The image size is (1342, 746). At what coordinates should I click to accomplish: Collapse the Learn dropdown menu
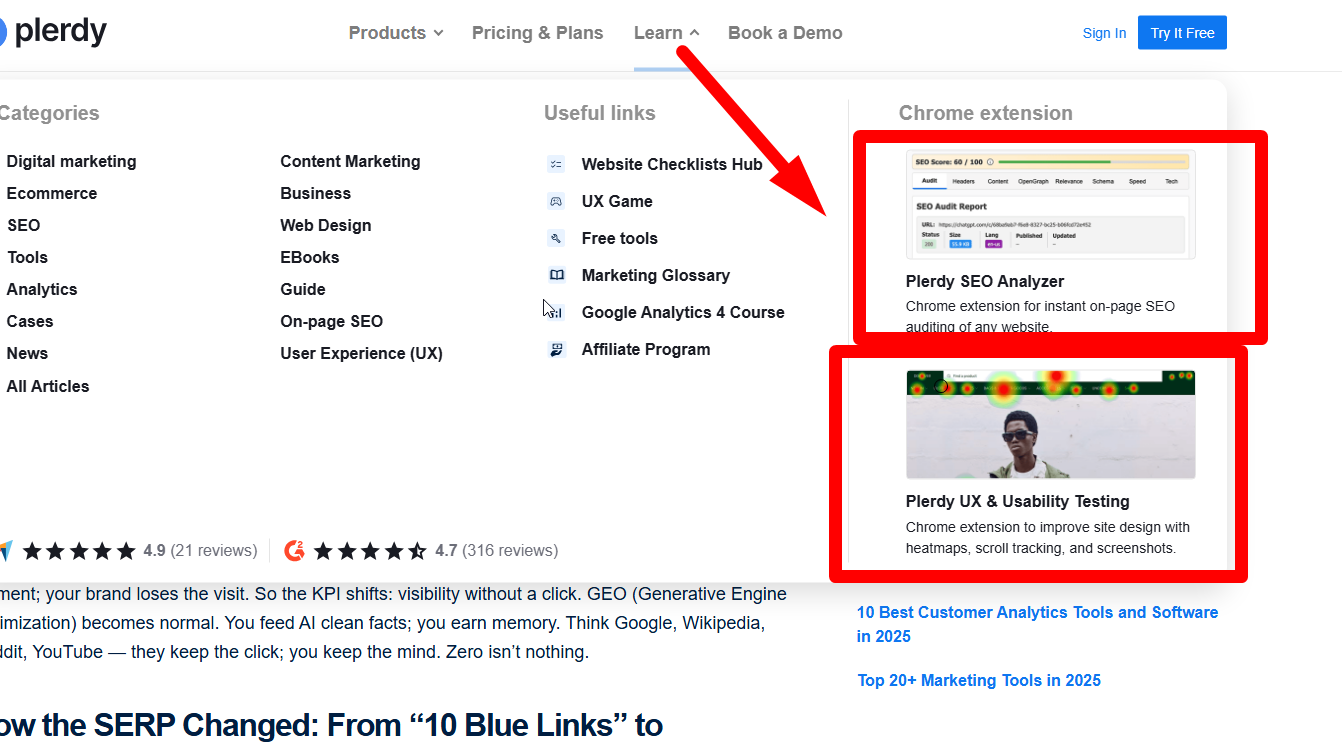(x=666, y=33)
